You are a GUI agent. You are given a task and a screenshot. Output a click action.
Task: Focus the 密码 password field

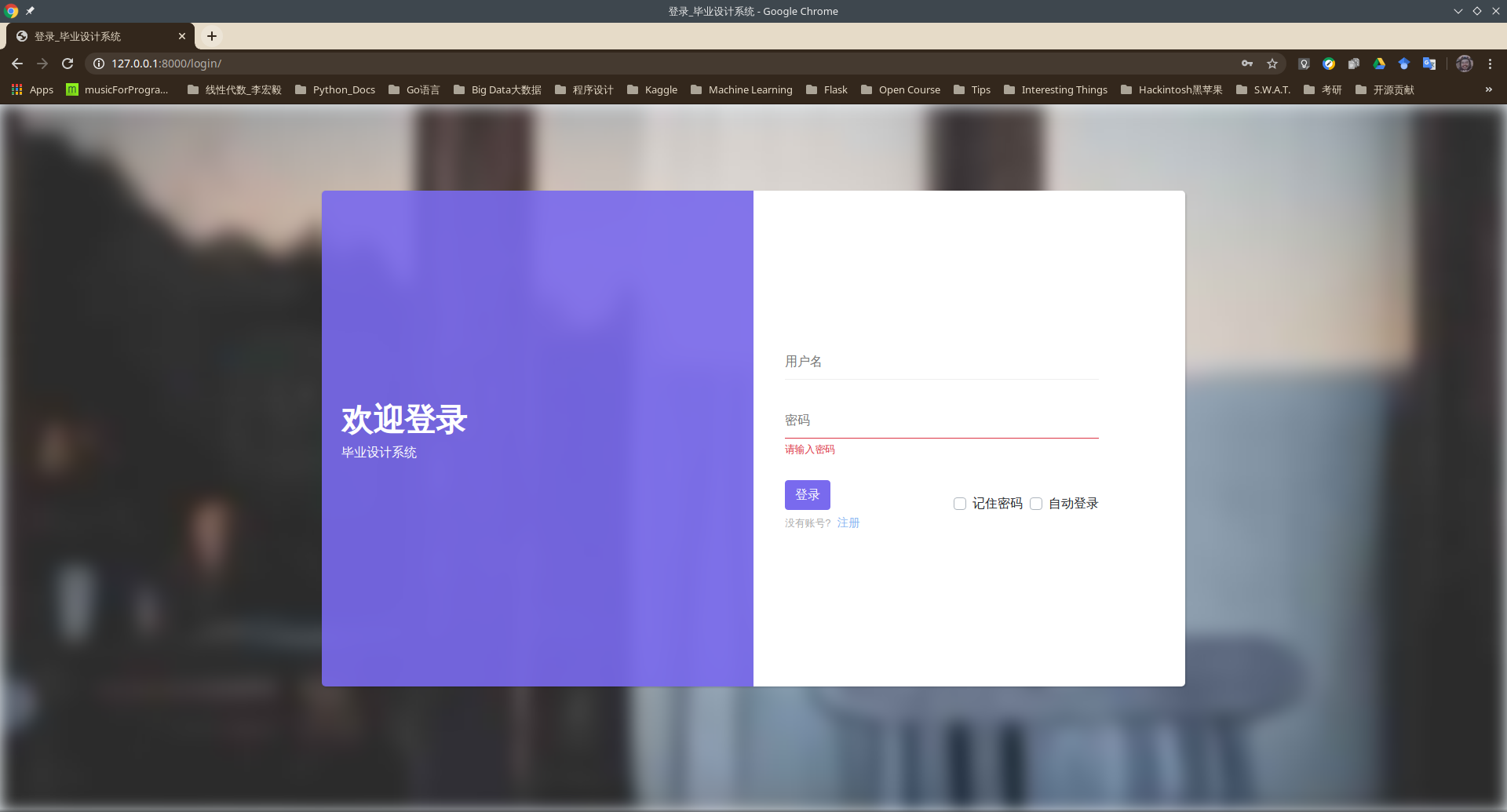click(942, 421)
